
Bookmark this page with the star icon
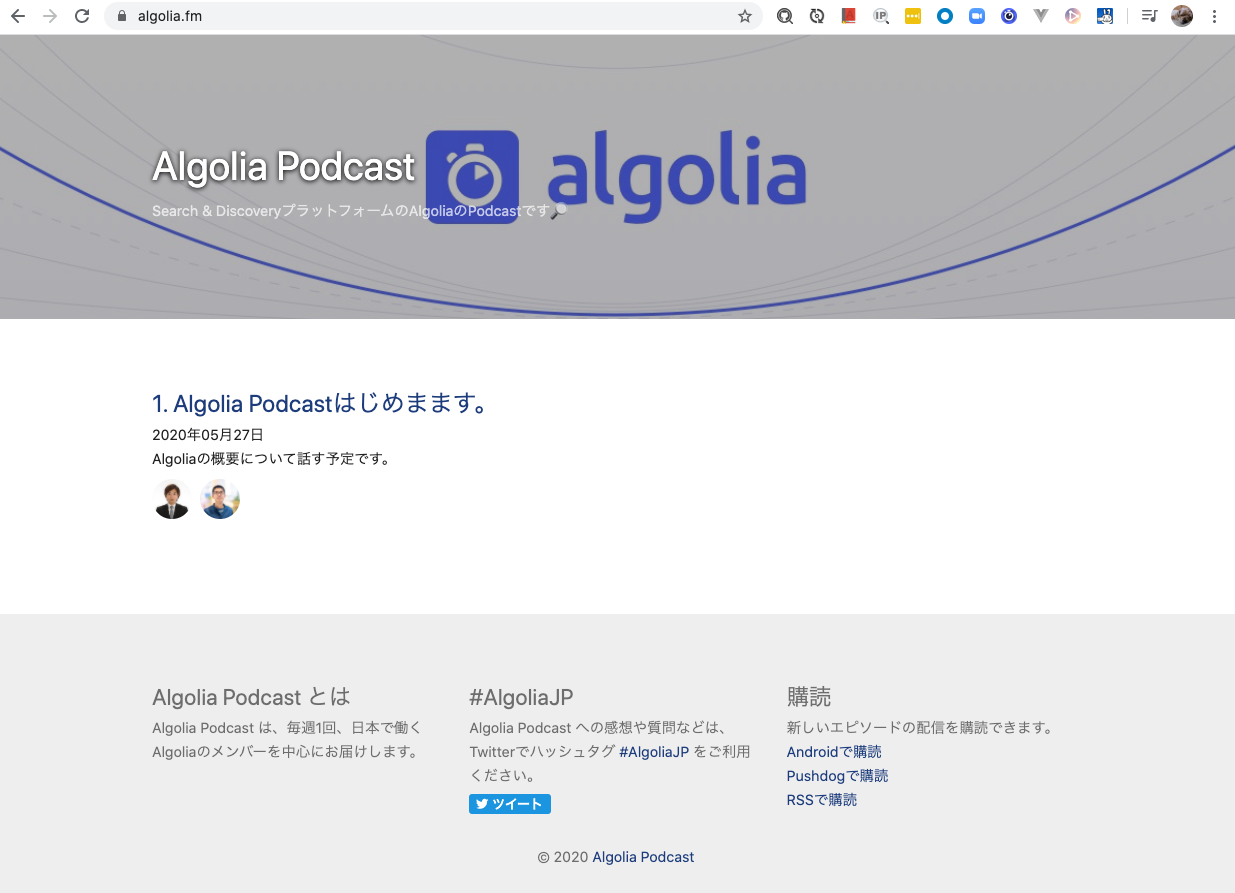[x=744, y=16]
